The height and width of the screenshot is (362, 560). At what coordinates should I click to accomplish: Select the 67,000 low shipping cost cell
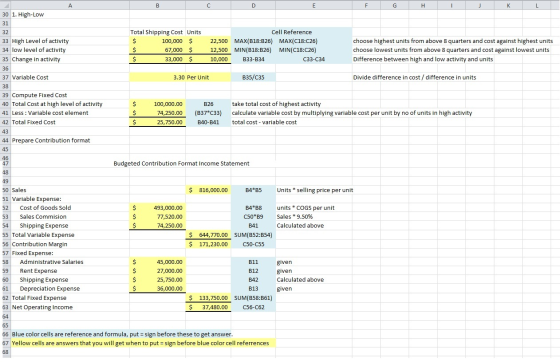pyautogui.click(x=158, y=50)
